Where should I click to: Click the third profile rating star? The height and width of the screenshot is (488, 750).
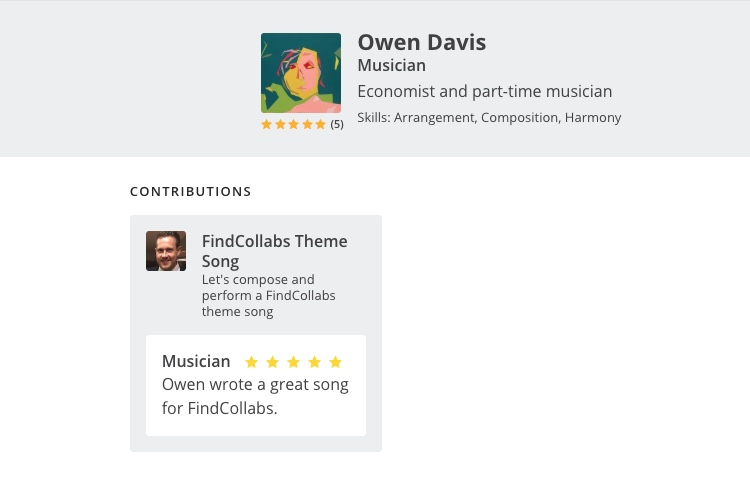click(x=294, y=124)
